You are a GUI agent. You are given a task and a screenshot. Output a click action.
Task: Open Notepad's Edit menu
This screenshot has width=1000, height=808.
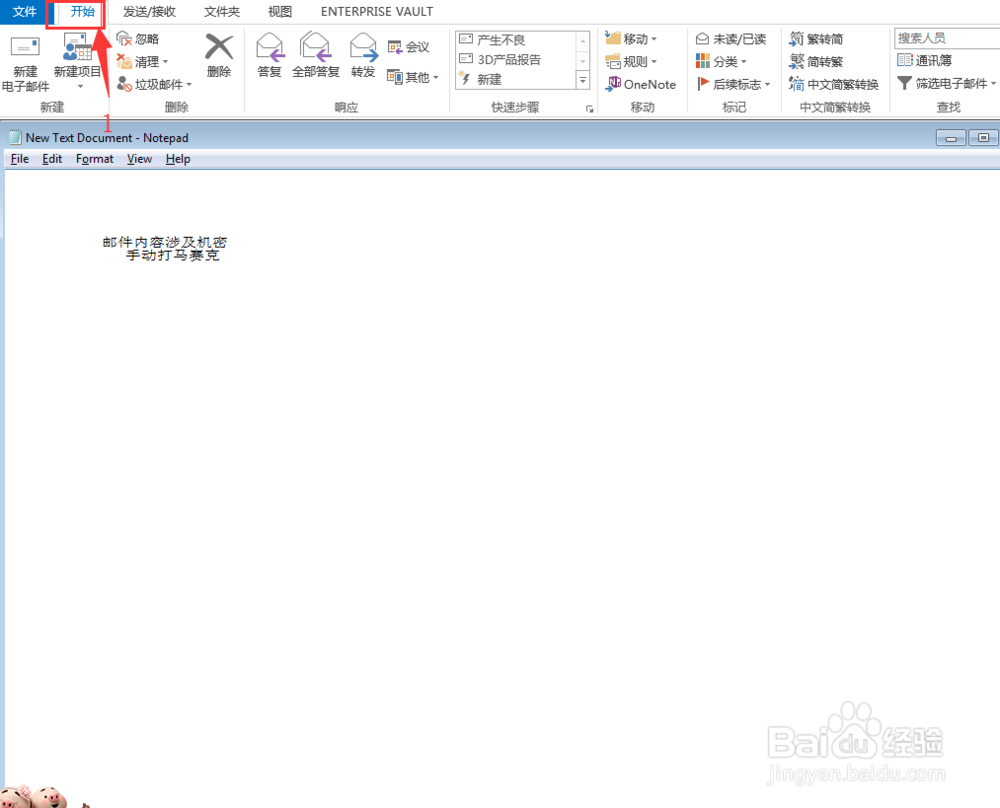point(52,159)
